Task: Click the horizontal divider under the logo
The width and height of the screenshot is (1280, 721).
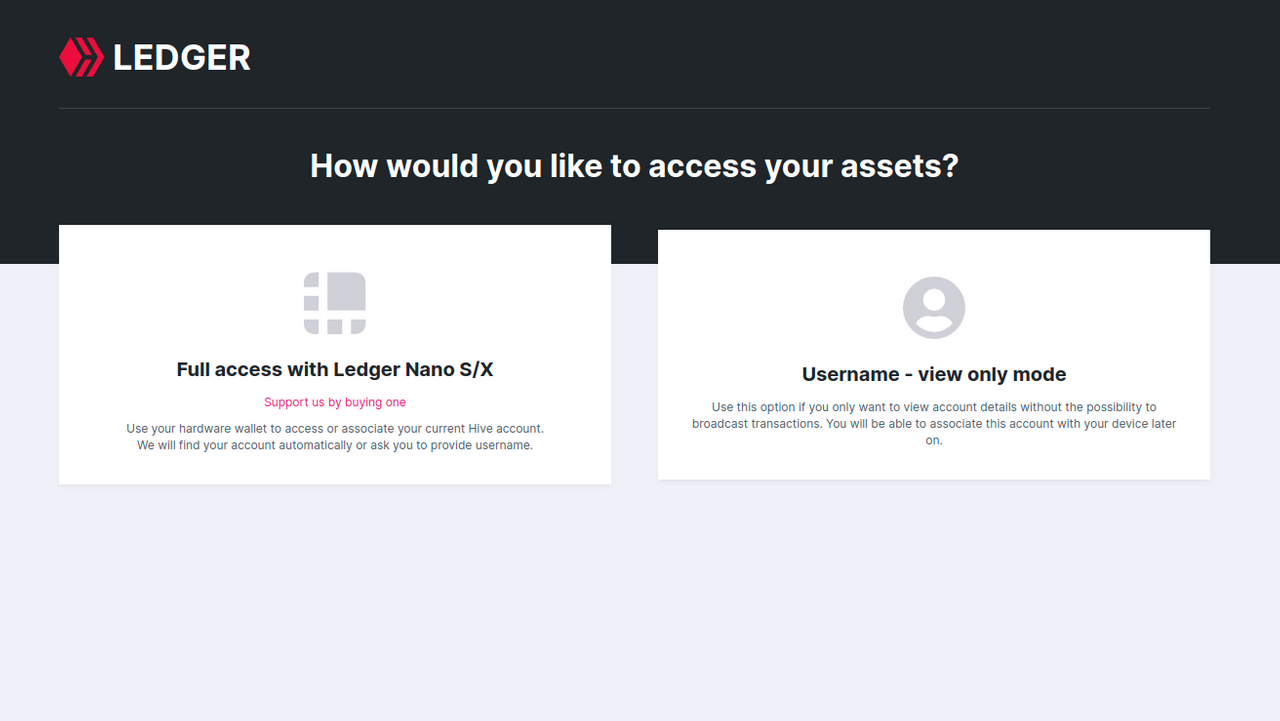Action: pyautogui.click(x=634, y=108)
